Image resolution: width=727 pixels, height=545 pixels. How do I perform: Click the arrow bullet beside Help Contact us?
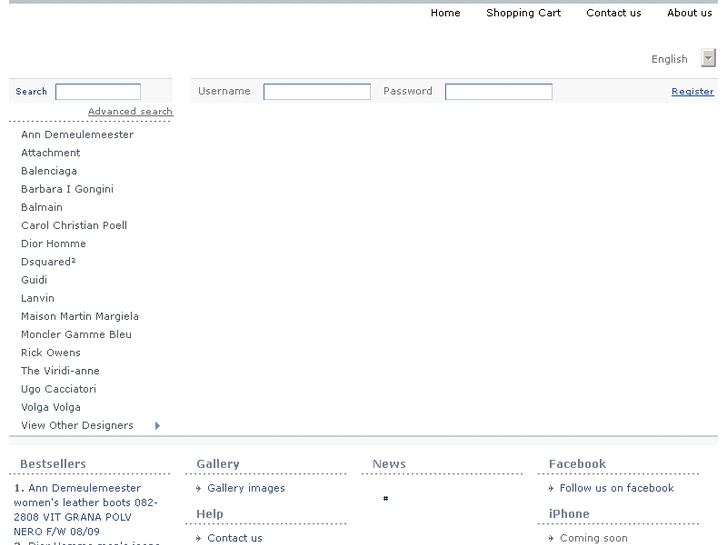pos(198,539)
